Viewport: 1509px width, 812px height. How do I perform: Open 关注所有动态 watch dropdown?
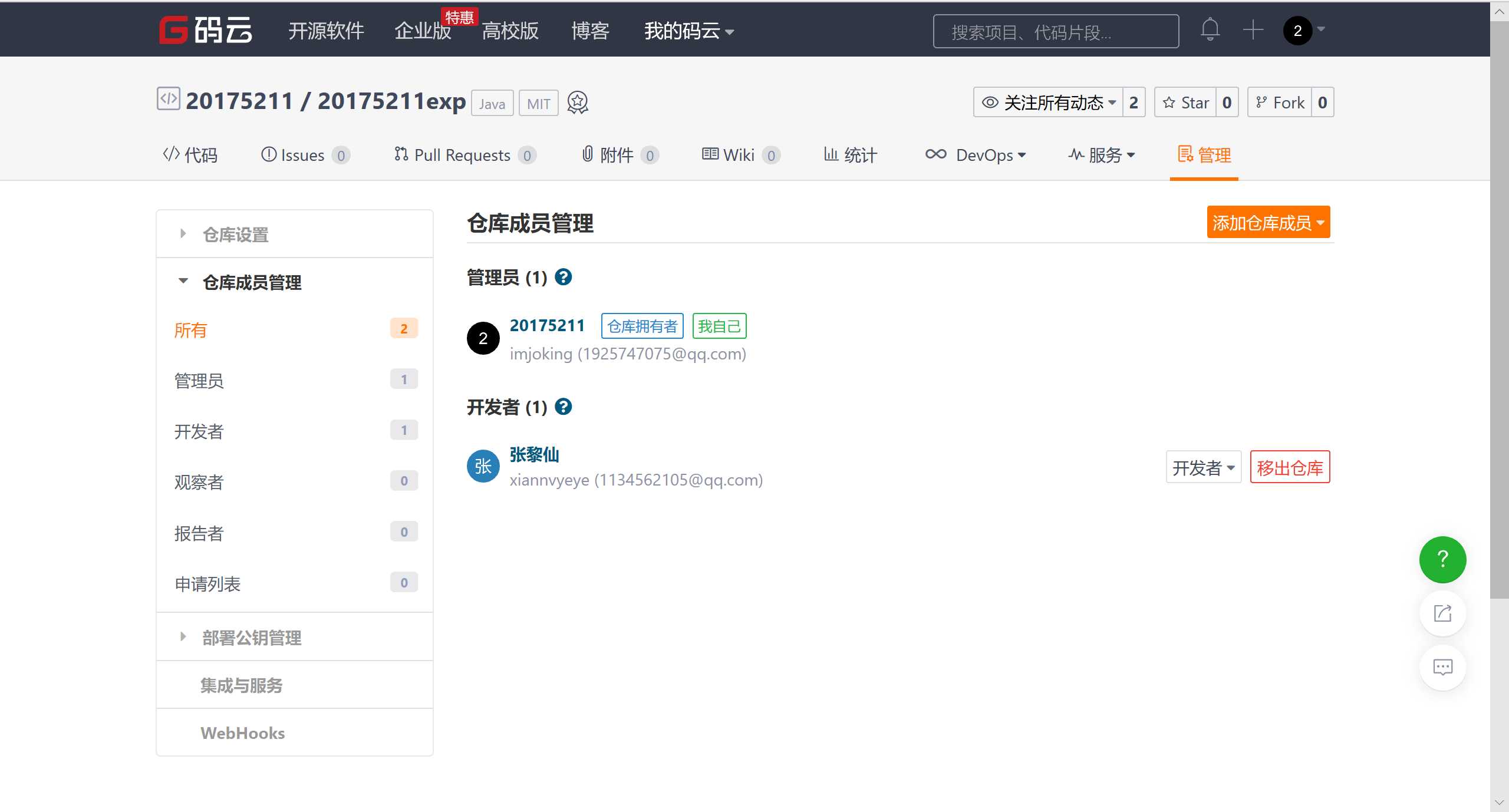tap(1048, 103)
